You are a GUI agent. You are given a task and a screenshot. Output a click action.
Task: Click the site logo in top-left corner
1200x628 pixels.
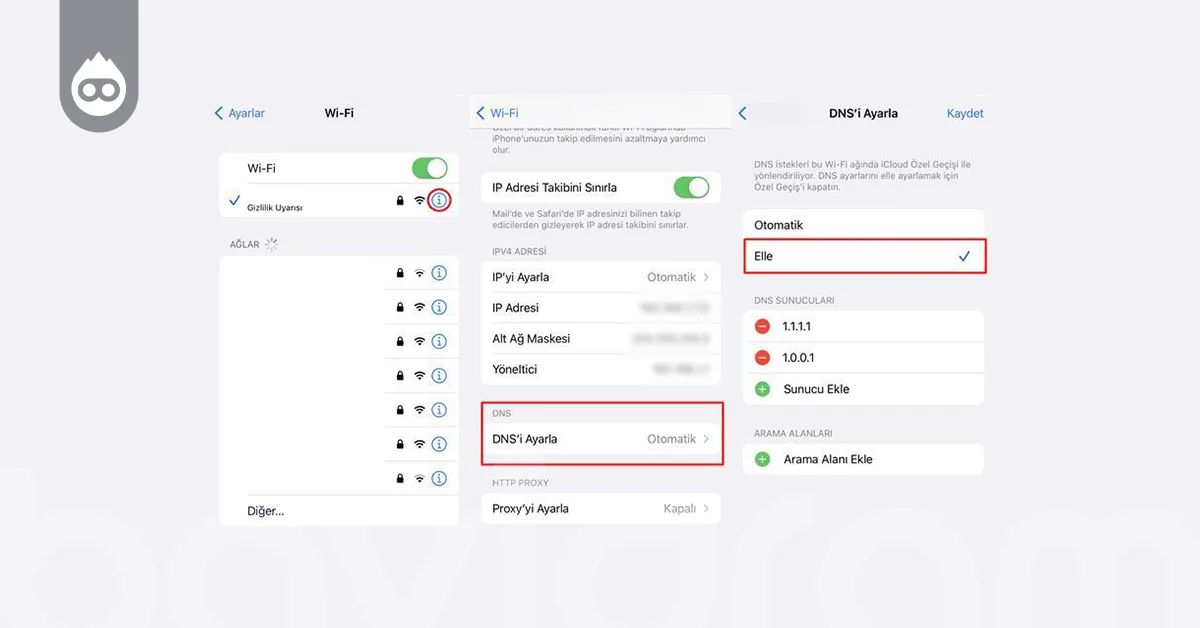point(98,90)
